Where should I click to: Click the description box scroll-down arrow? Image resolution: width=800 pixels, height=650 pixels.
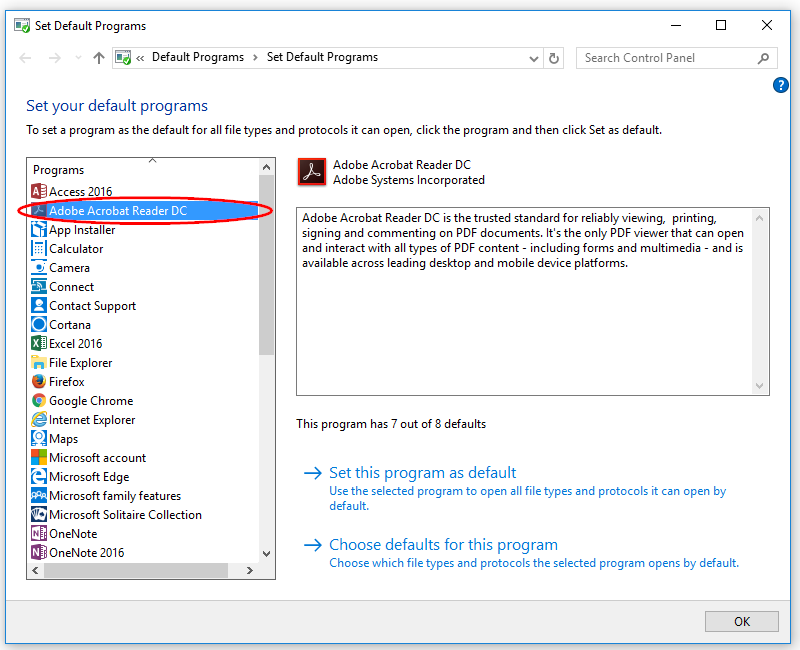tap(759, 386)
